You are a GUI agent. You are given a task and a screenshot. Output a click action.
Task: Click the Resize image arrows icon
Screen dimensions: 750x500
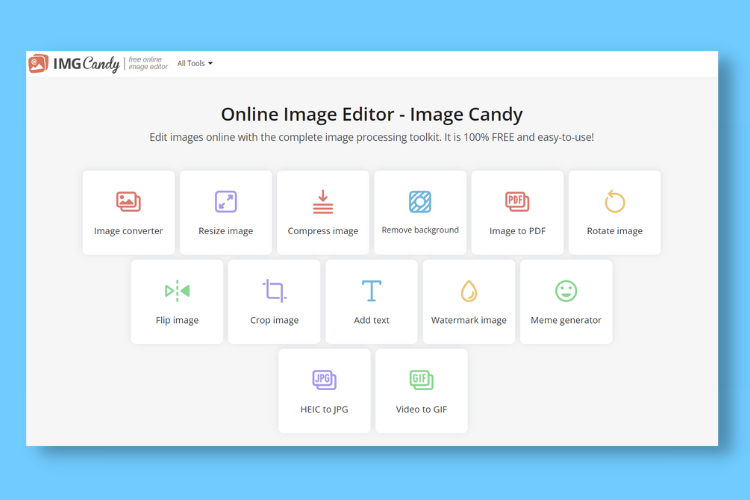coord(226,201)
